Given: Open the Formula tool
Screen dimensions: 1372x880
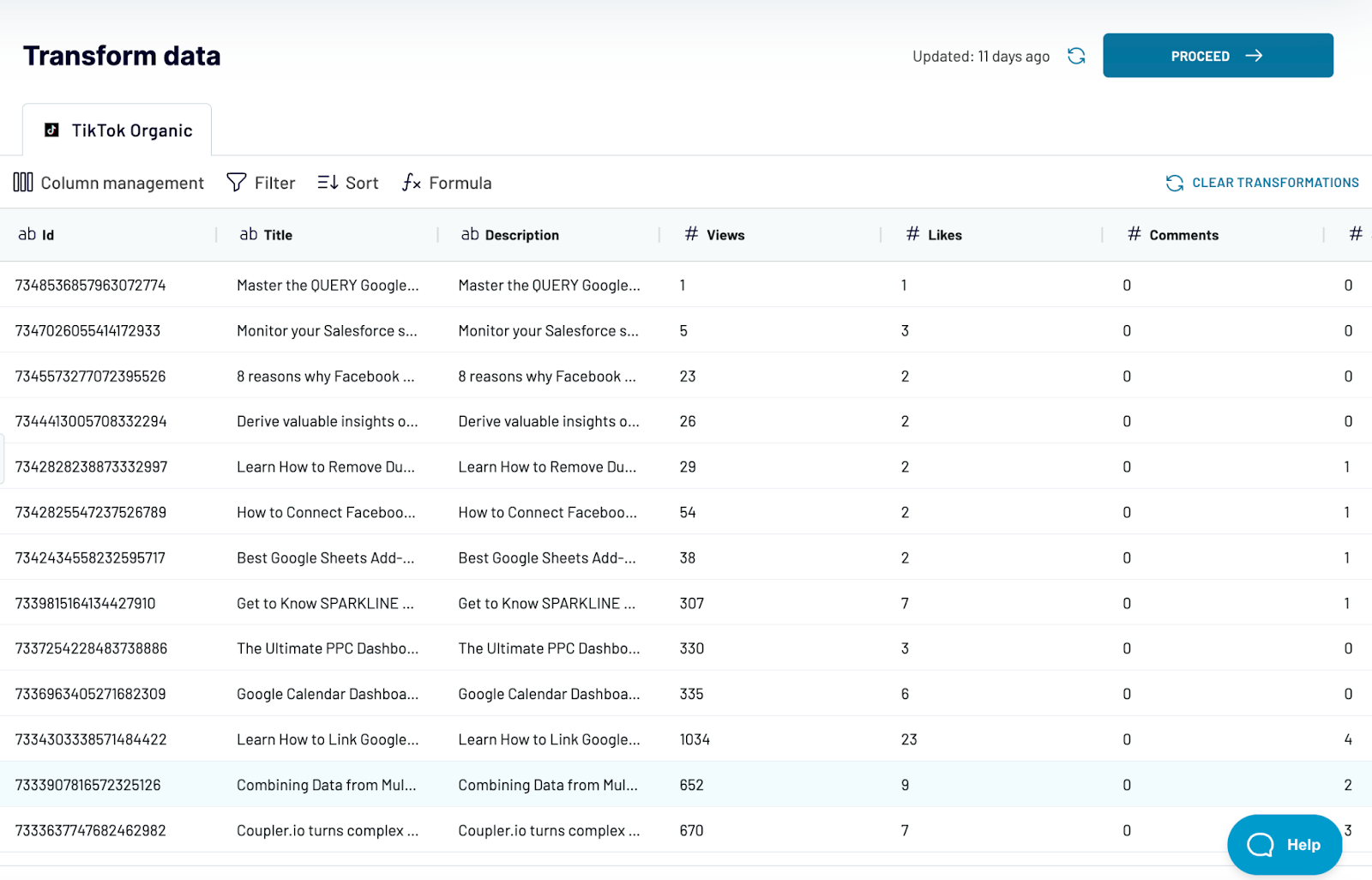Looking at the screenshot, I should point(447,183).
